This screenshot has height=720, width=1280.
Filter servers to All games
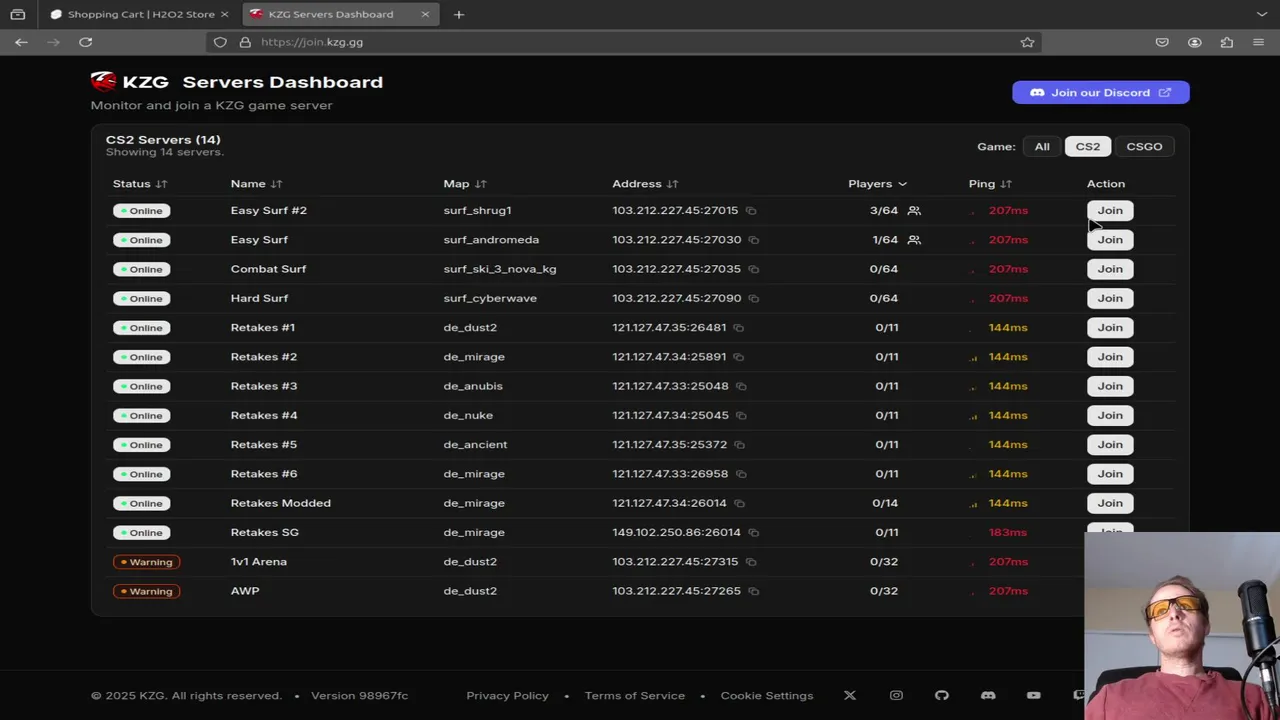(x=1042, y=147)
